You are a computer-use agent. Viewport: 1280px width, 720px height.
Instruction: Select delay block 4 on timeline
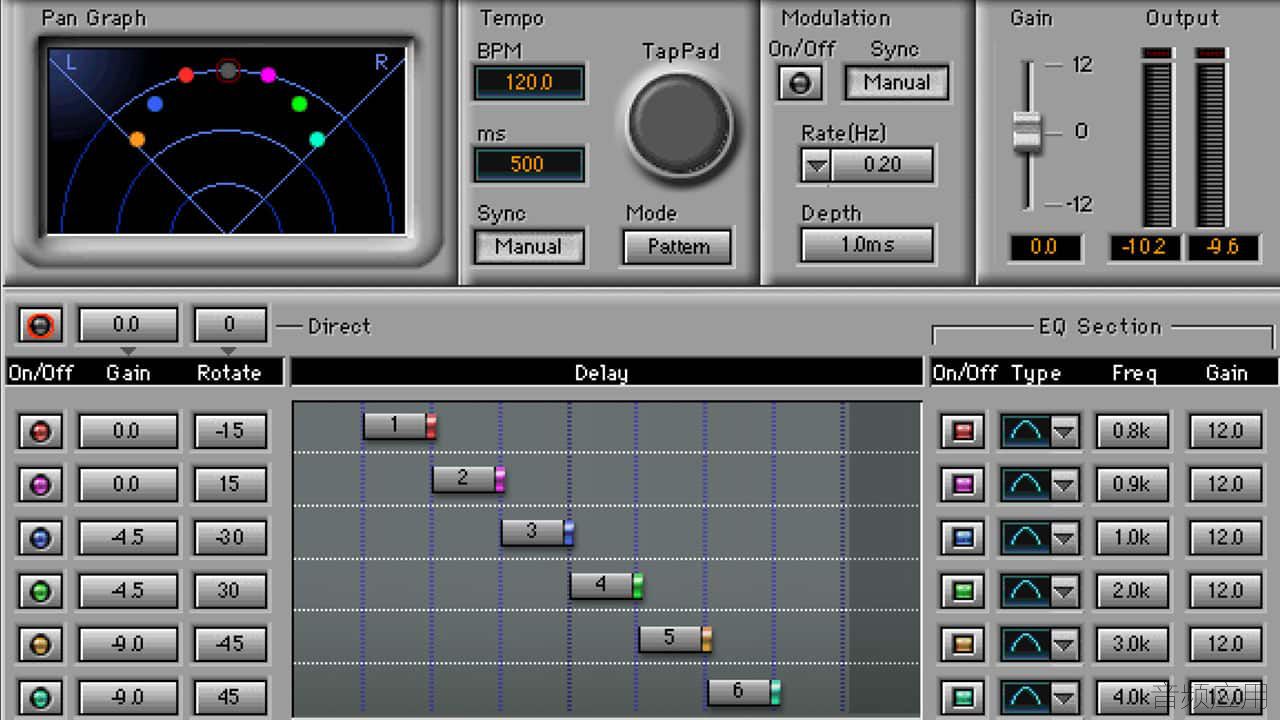(x=606, y=585)
